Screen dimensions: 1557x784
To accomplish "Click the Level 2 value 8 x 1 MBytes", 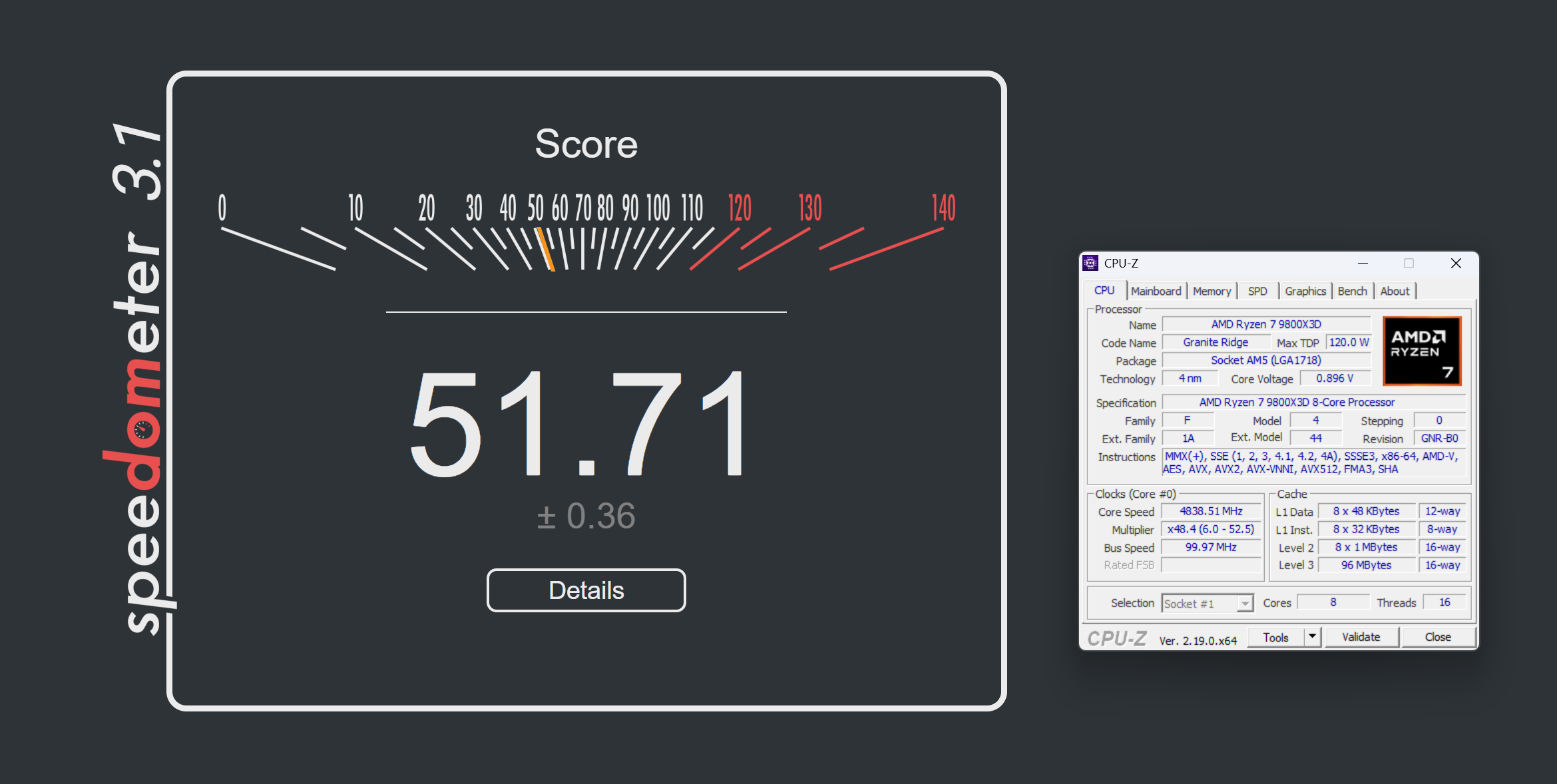I will [x=1366, y=547].
